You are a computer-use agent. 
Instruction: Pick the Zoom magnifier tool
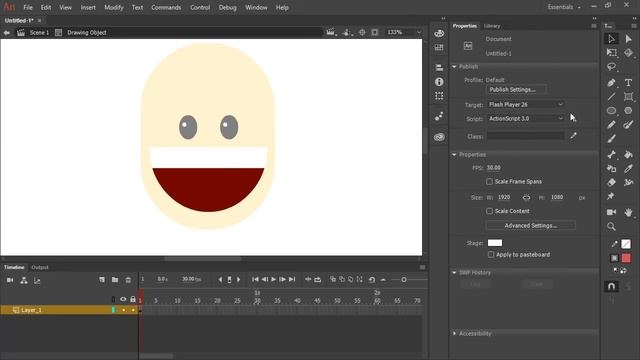(x=611, y=227)
